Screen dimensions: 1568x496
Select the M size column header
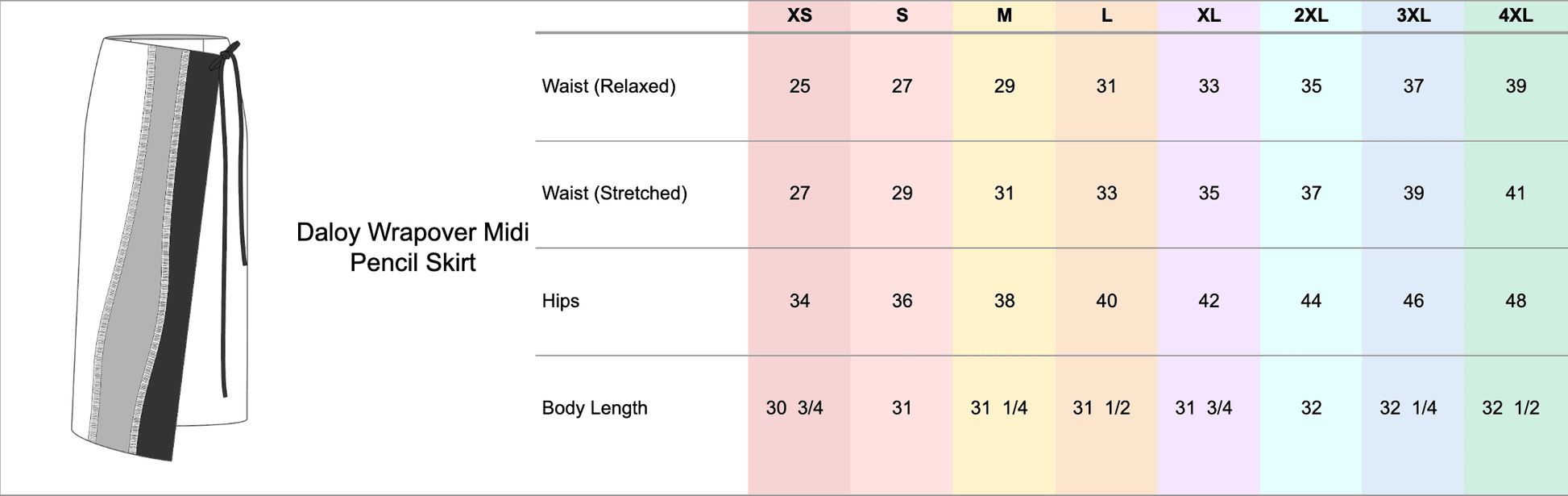coord(1004,15)
